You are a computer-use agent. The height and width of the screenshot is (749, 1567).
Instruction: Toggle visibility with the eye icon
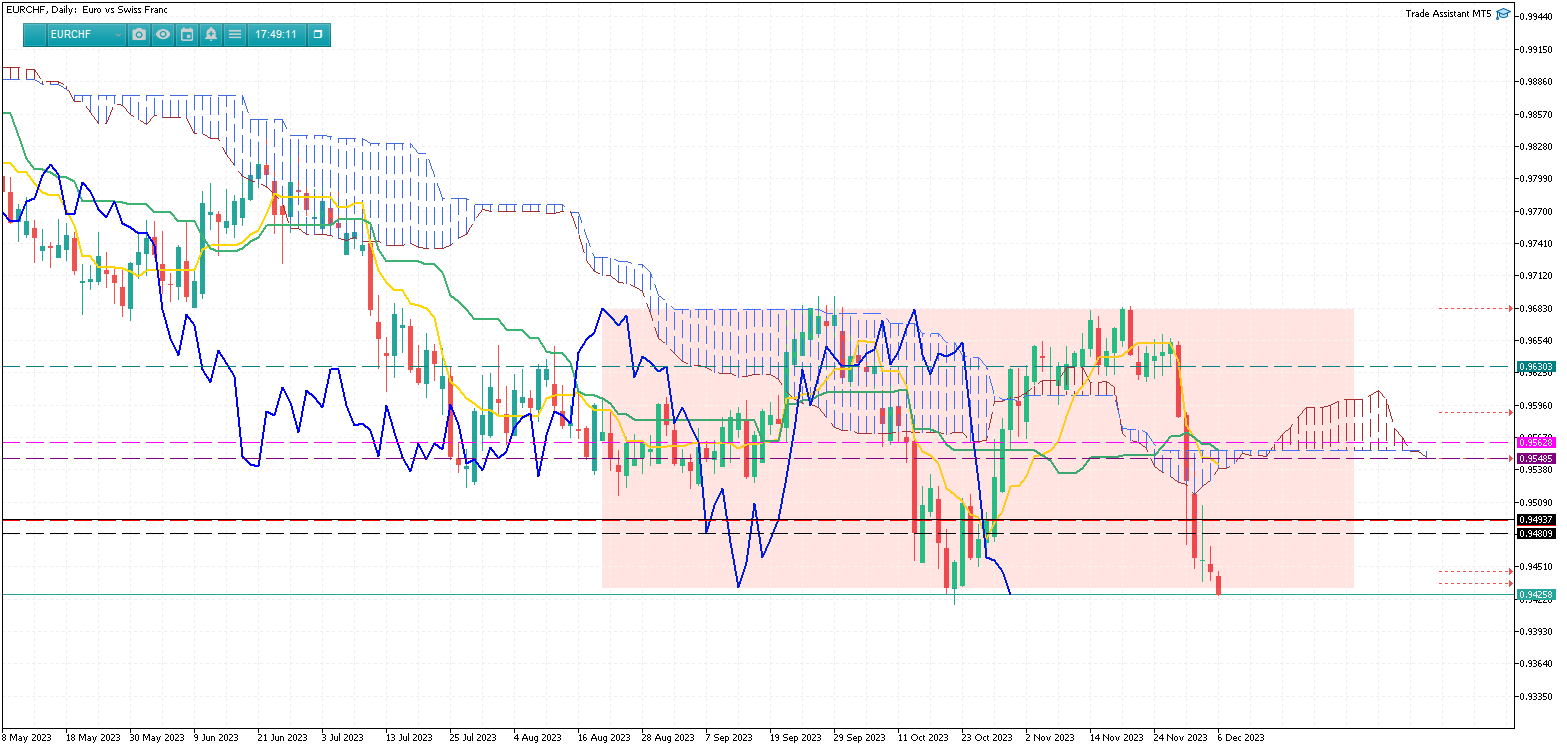pos(163,34)
